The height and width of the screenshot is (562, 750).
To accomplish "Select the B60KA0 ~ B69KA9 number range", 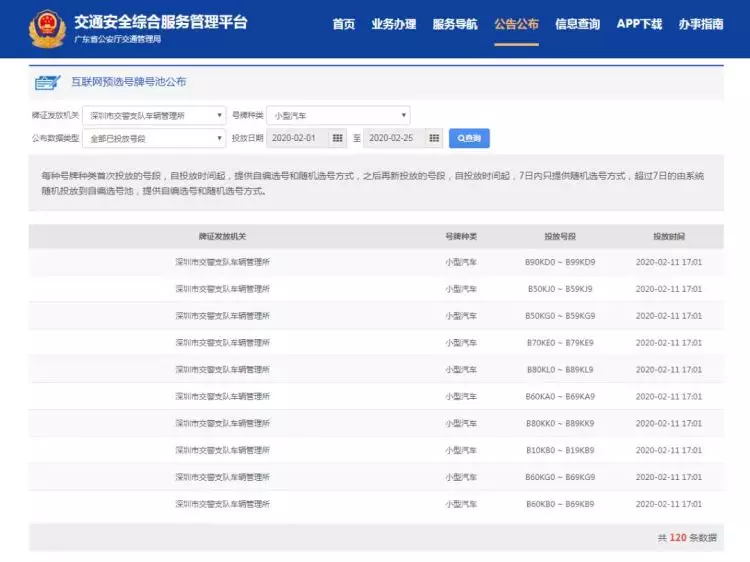I will coord(560,397).
